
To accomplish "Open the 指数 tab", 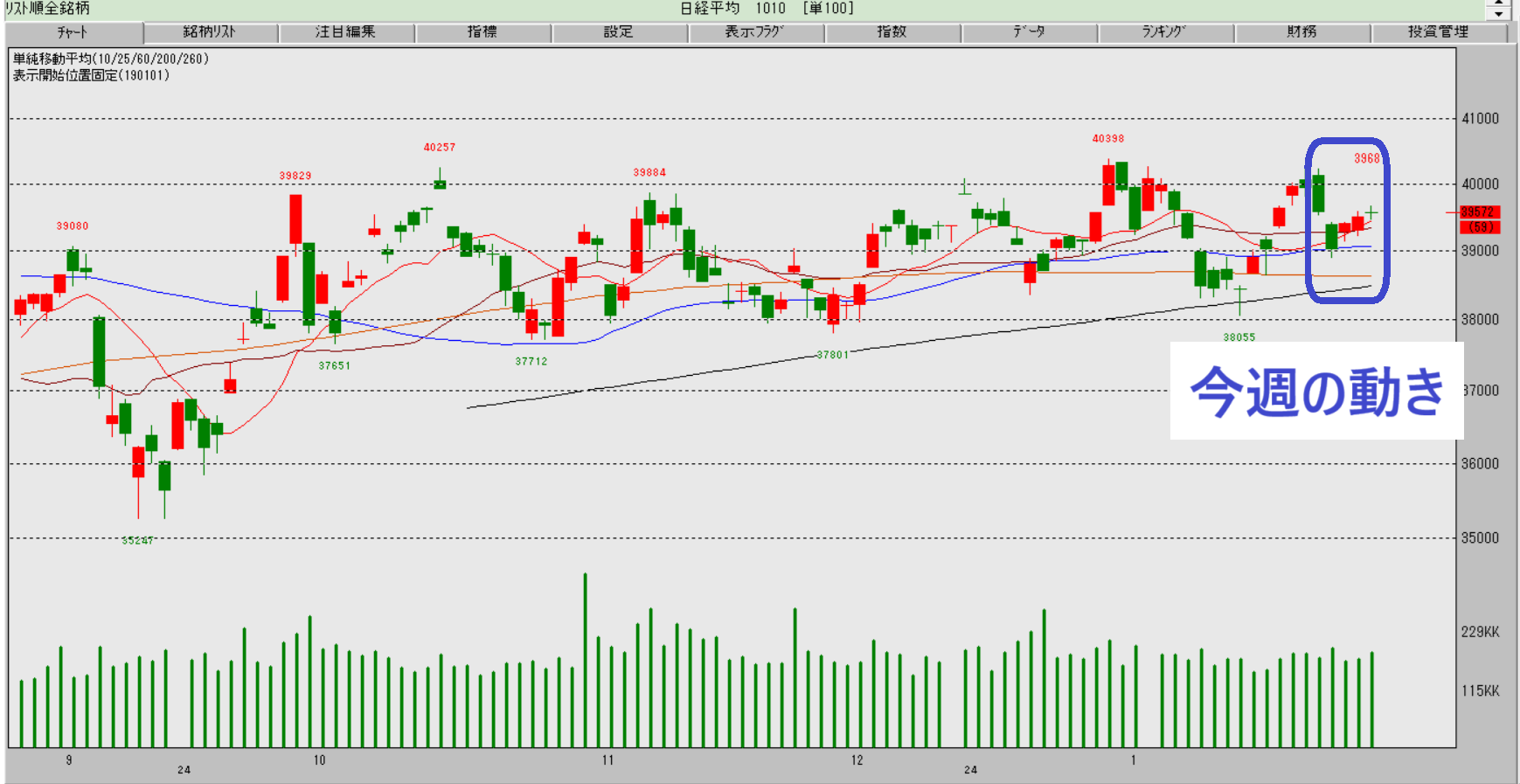I will coord(892,32).
